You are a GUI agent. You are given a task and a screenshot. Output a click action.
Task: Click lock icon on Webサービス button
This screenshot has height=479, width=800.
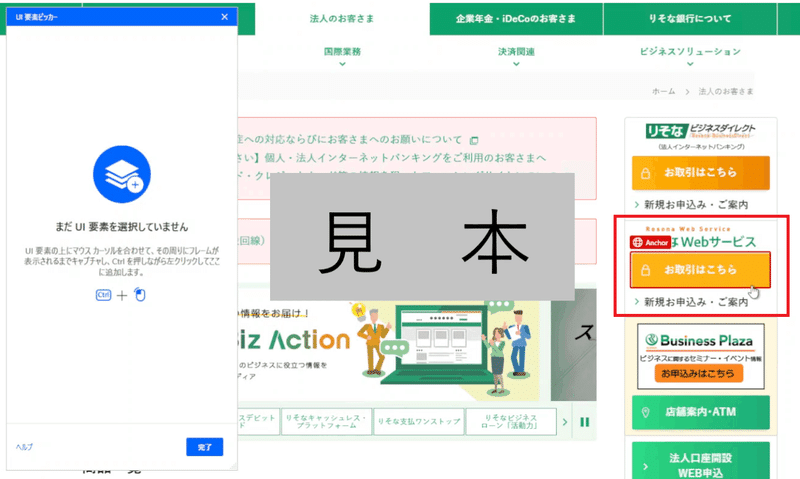[645, 270]
